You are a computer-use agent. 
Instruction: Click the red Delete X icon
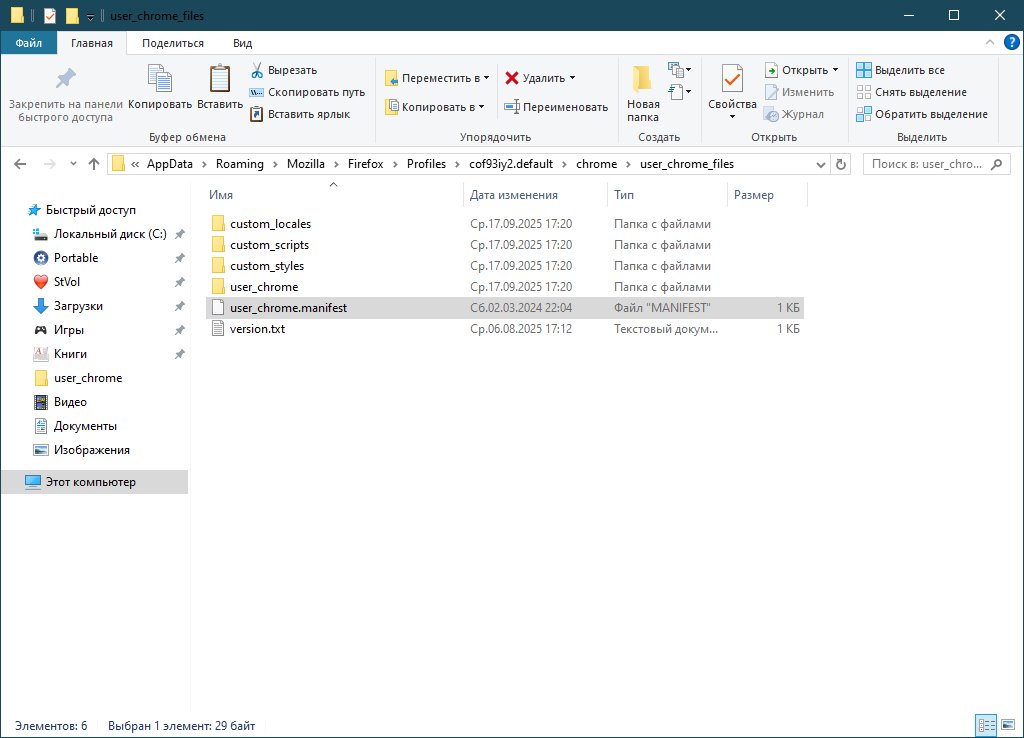point(512,78)
